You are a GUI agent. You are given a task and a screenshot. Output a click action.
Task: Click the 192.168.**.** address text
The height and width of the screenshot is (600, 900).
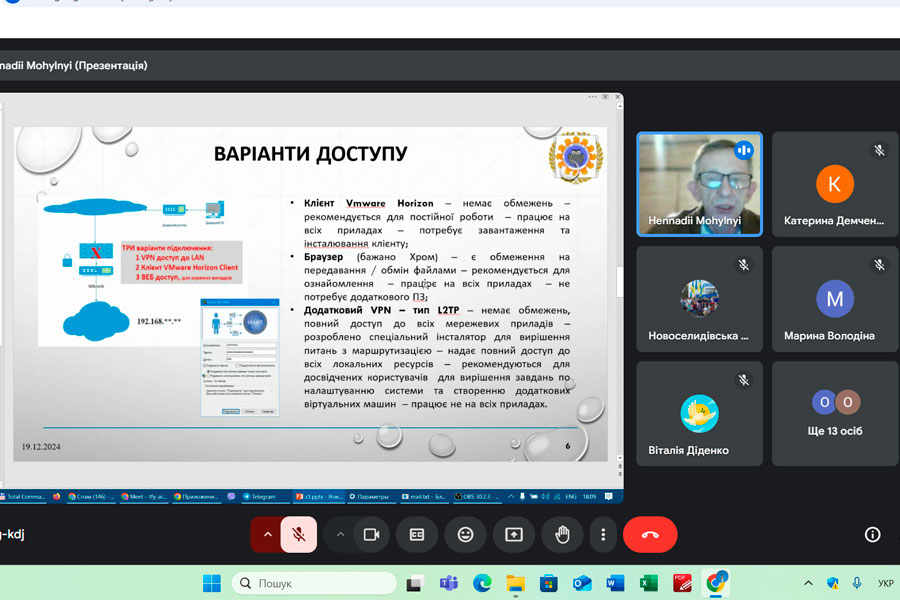(x=159, y=322)
